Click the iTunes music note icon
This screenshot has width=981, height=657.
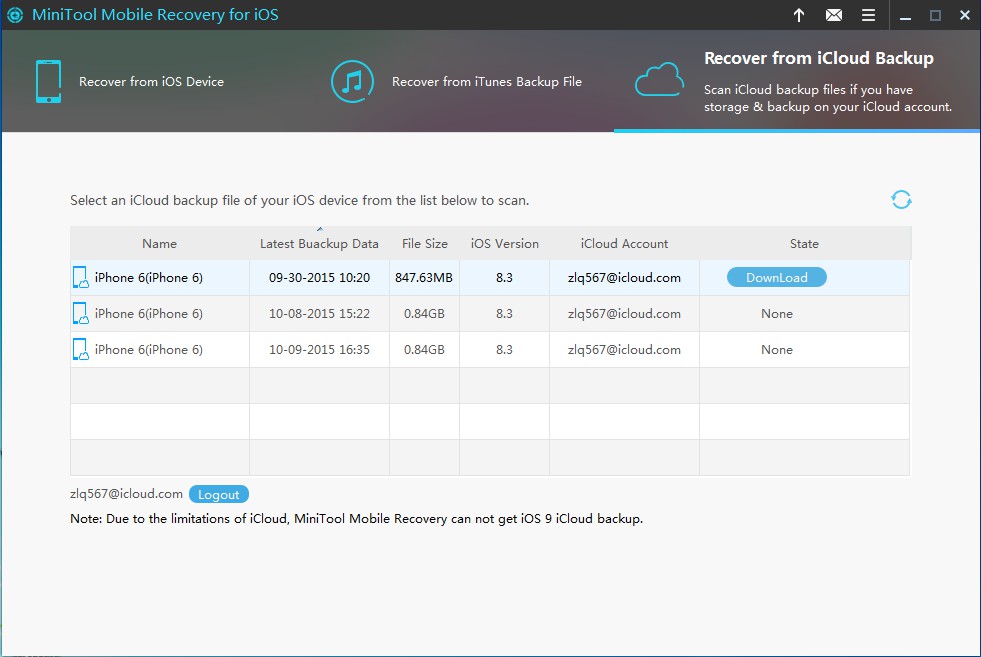point(352,81)
